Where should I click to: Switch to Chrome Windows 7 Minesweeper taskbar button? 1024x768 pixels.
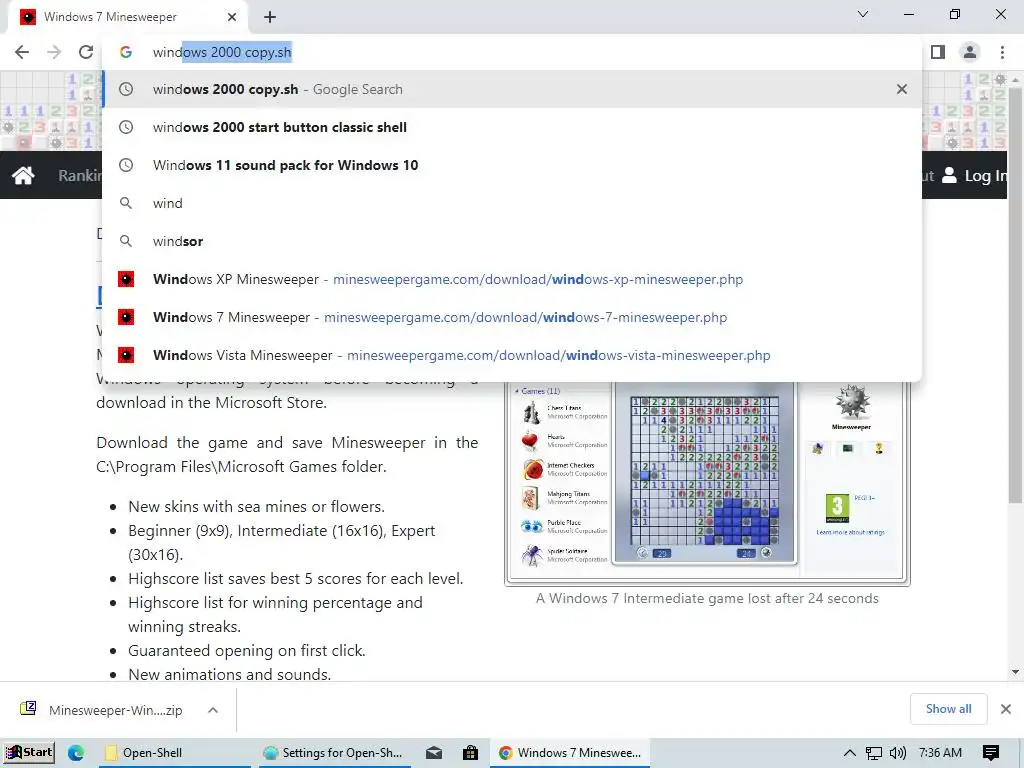tap(570, 753)
